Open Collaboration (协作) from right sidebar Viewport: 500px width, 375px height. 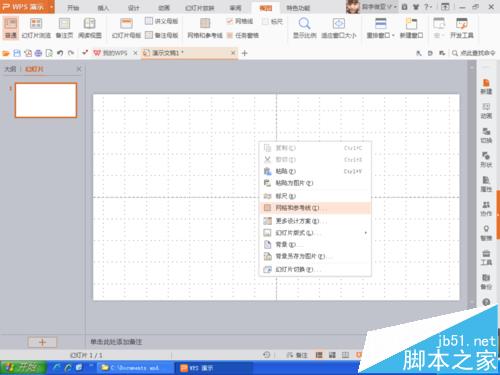[x=486, y=208]
